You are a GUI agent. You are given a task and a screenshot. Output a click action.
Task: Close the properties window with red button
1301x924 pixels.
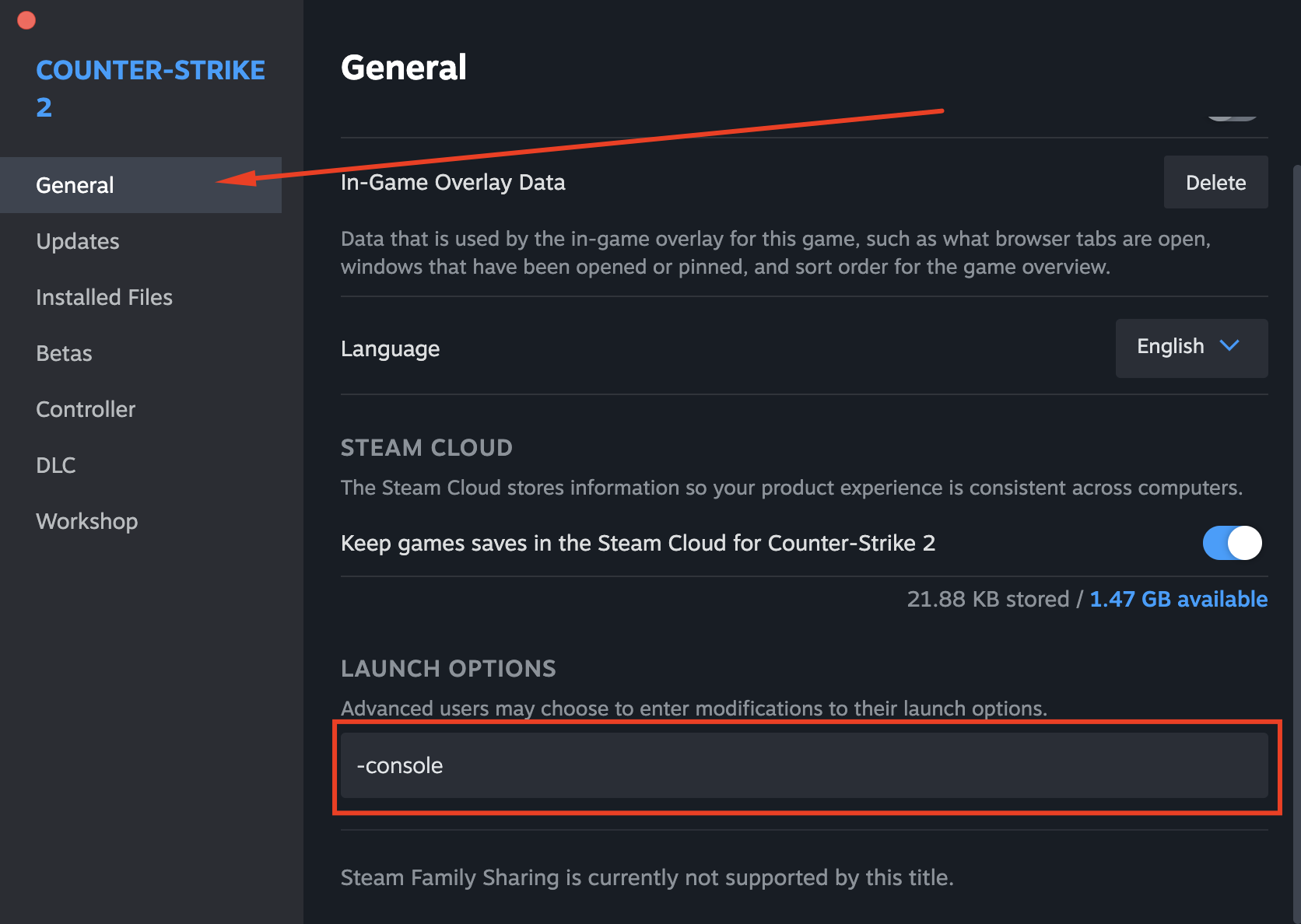coord(26,20)
